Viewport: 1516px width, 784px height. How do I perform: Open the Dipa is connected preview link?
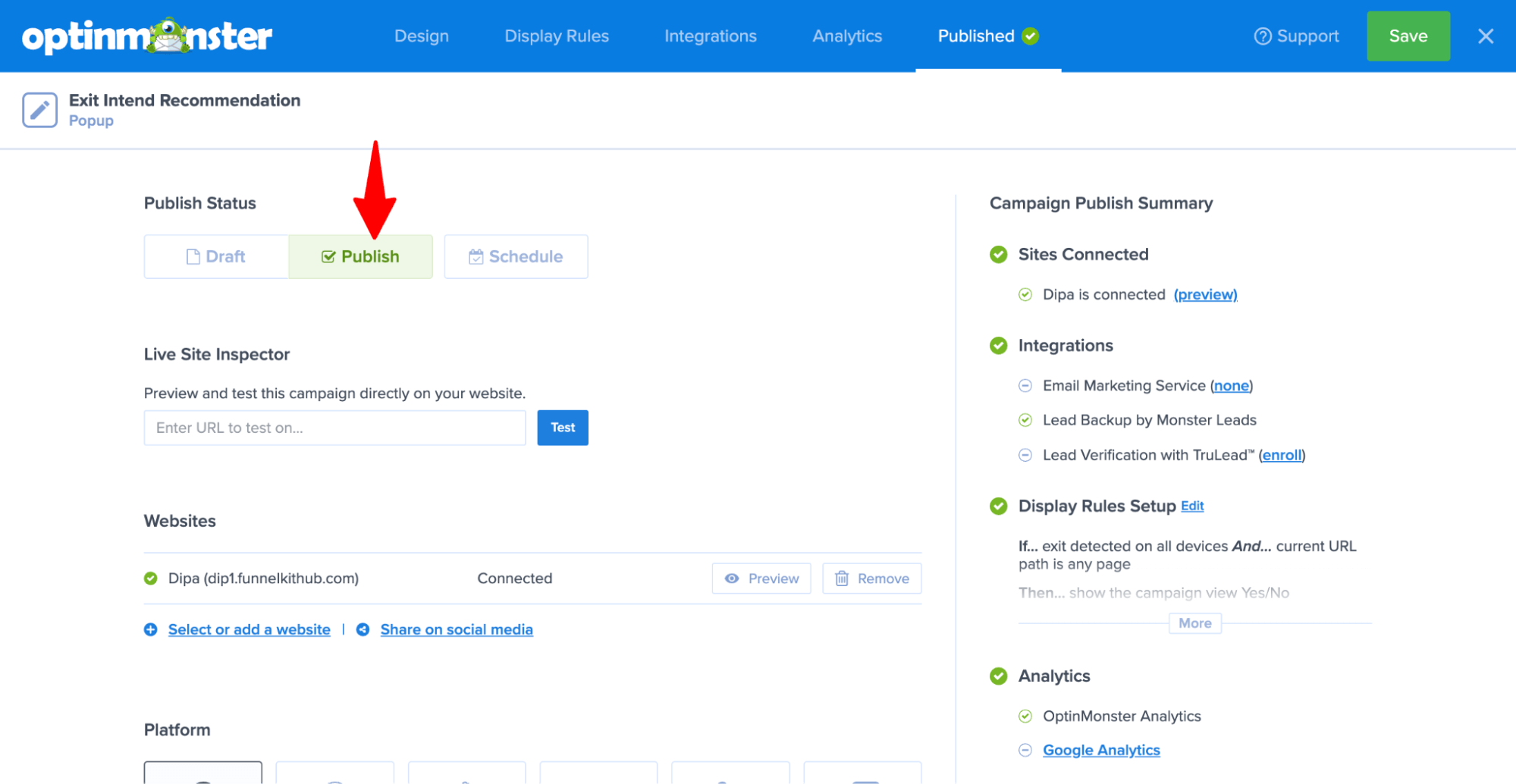(x=1205, y=294)
